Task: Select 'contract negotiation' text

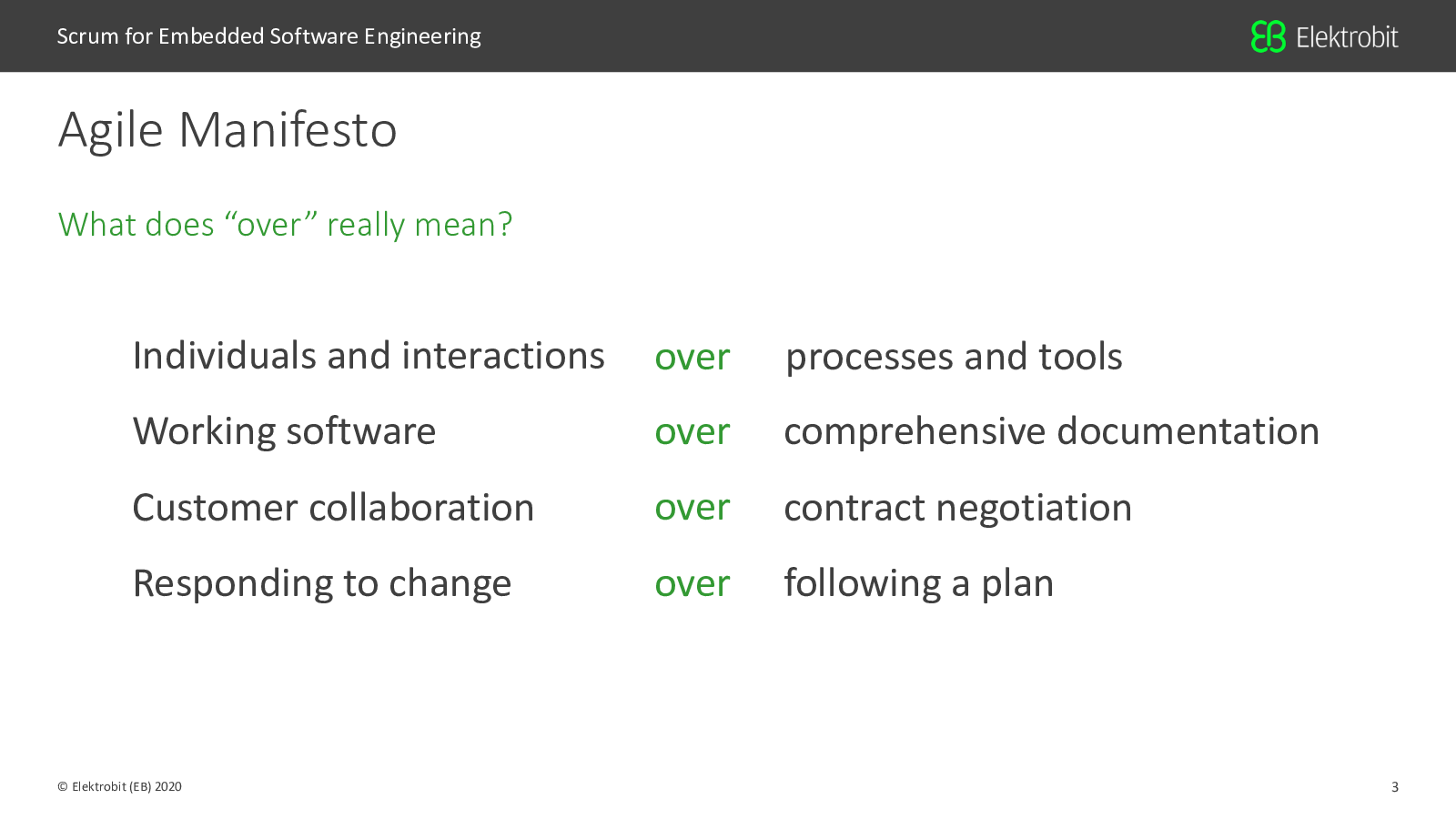Action: tap(957, 508)
